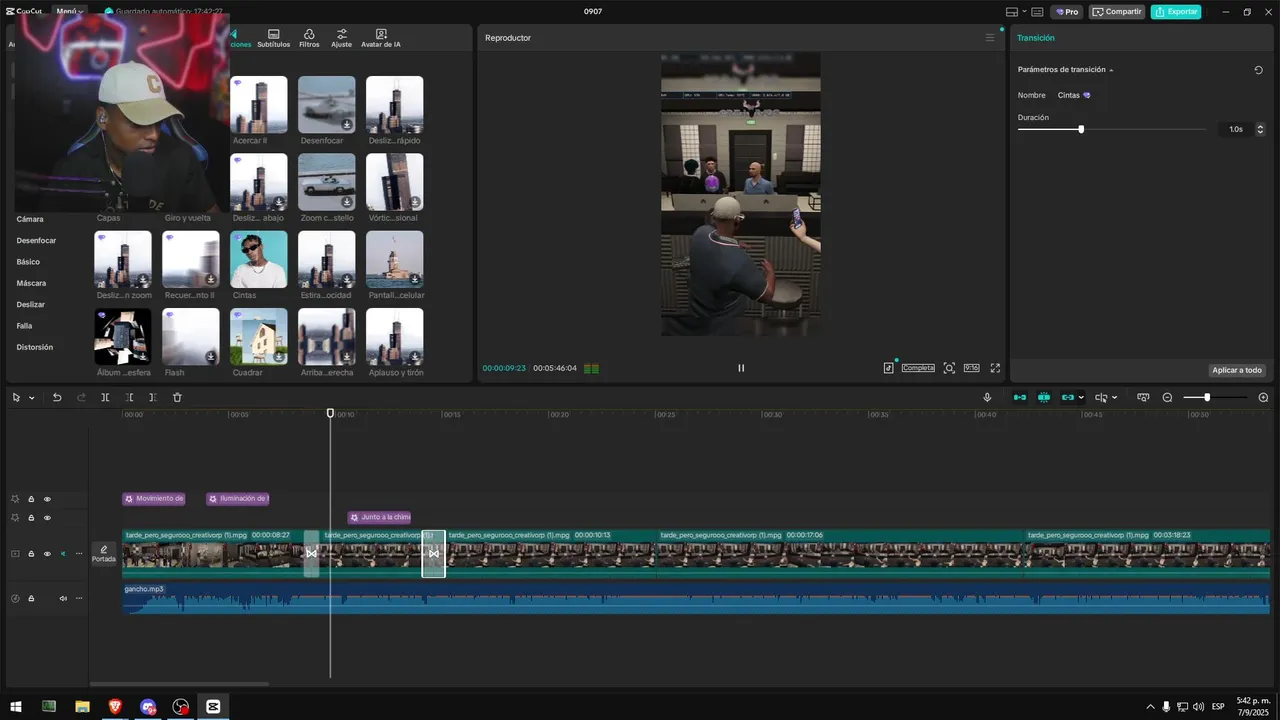Enter fullscreen preview
The width and height of the screenshot is (1280, 720).
click(995, 368)
